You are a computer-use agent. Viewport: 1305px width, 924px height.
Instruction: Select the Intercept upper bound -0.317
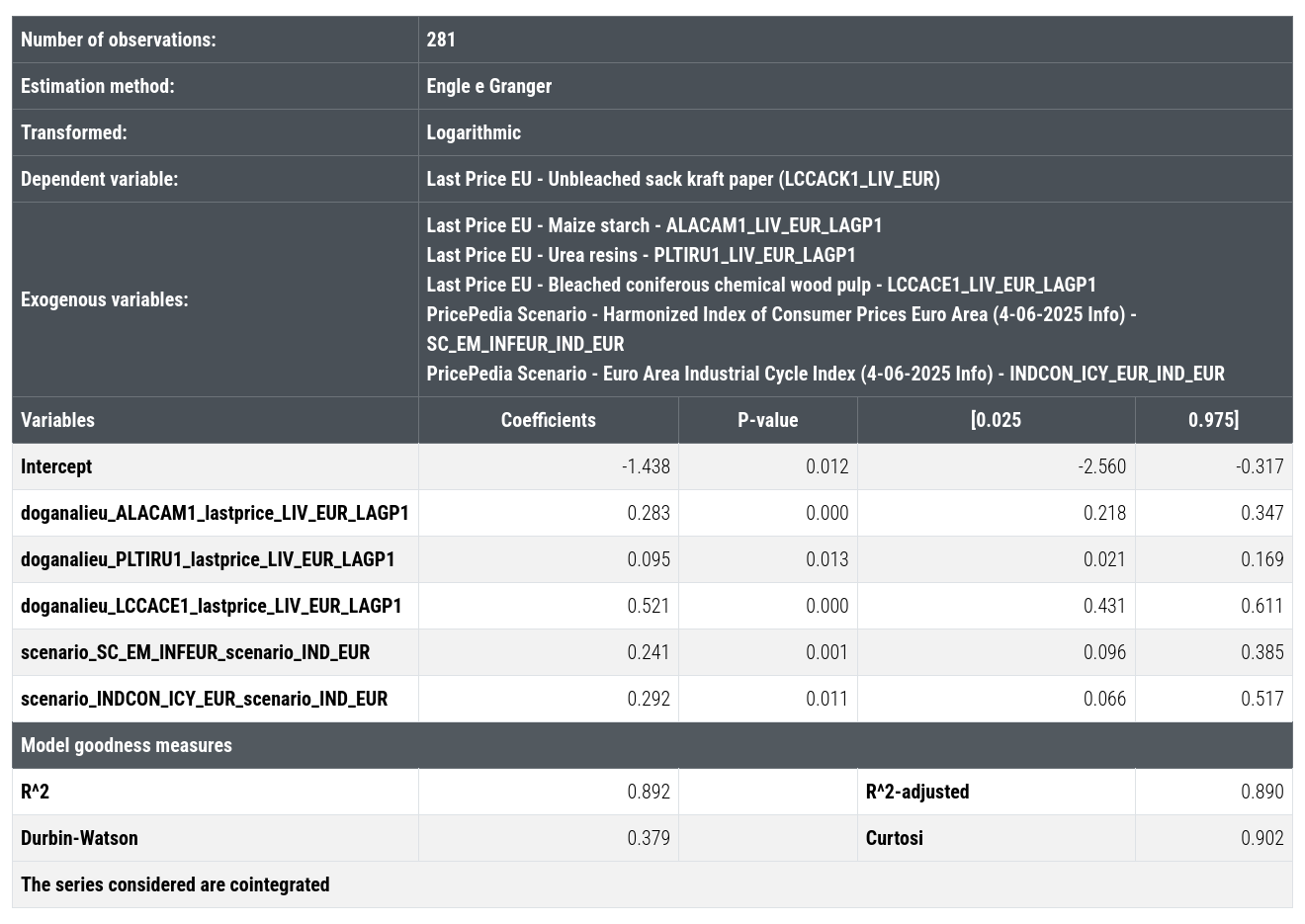click(x=1260, y=466)
